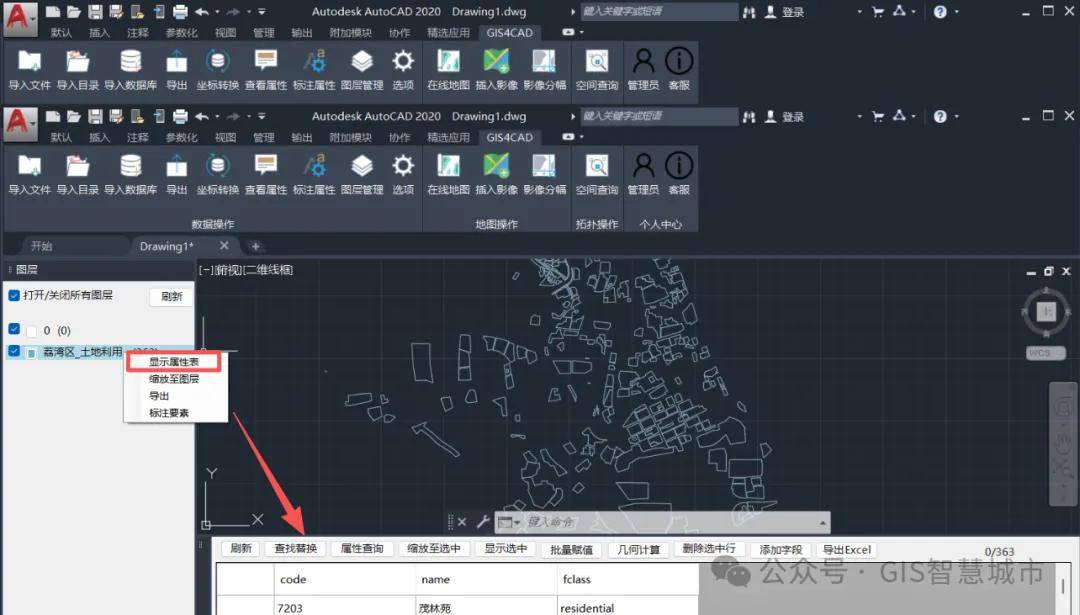Expand the command line history arrow
The width and height of the screenshot is (1080, 615).
tap(821, 522)
